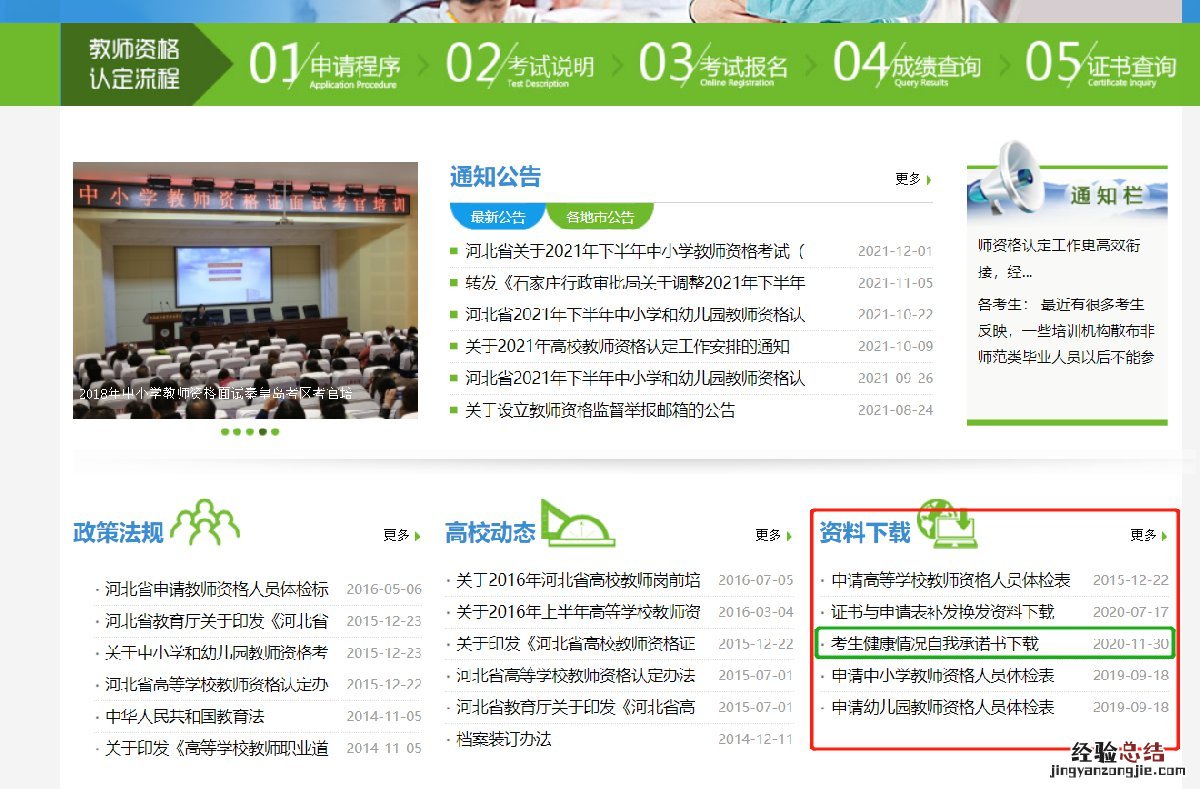Click 更多 in the 高校动态 section

(x=773, y=535)
